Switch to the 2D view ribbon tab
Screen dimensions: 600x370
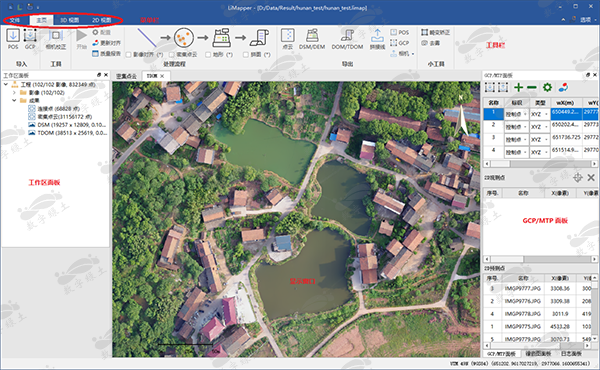click(101, 20)
